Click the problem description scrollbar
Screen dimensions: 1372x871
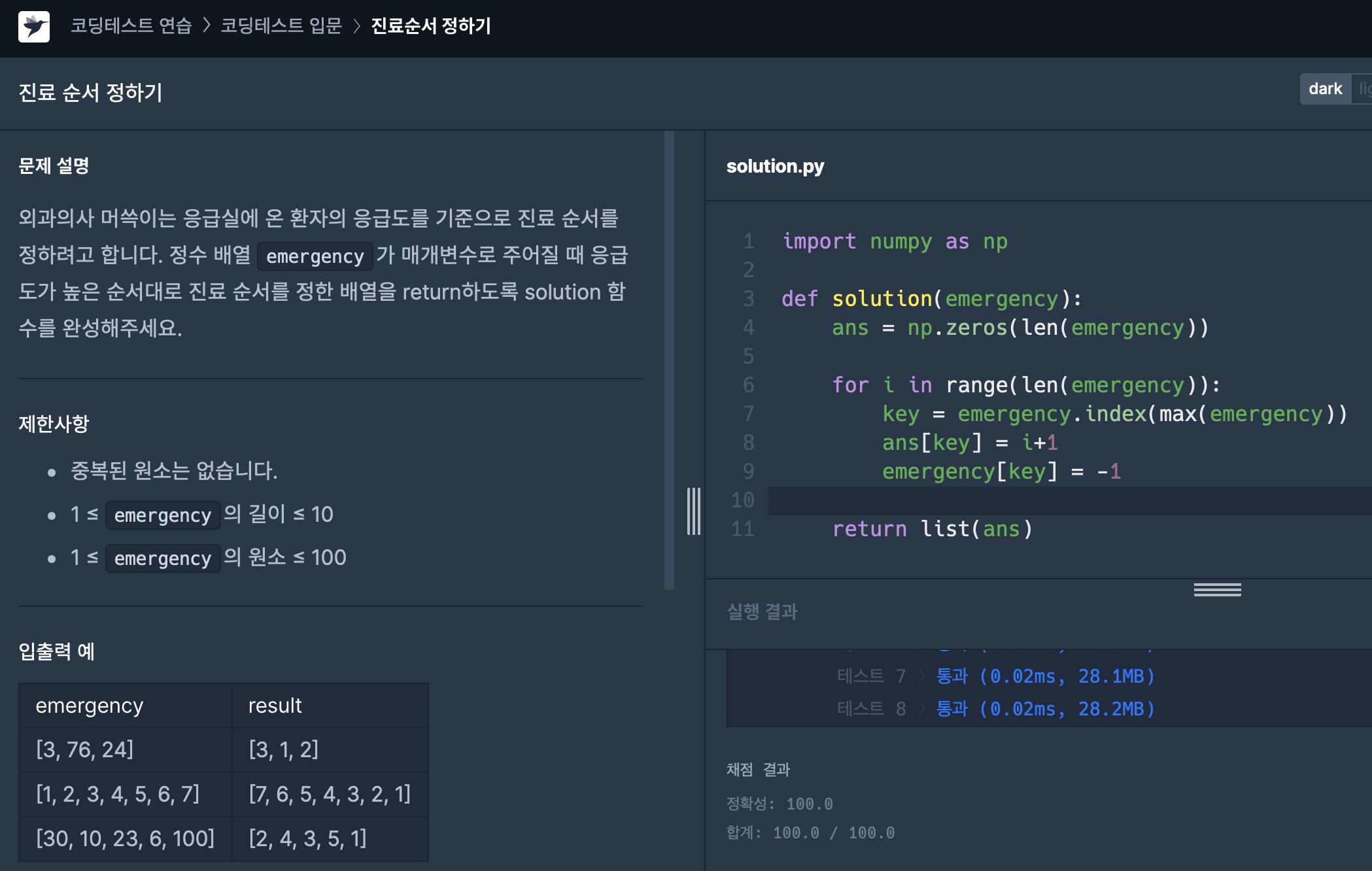pos(669,360)
